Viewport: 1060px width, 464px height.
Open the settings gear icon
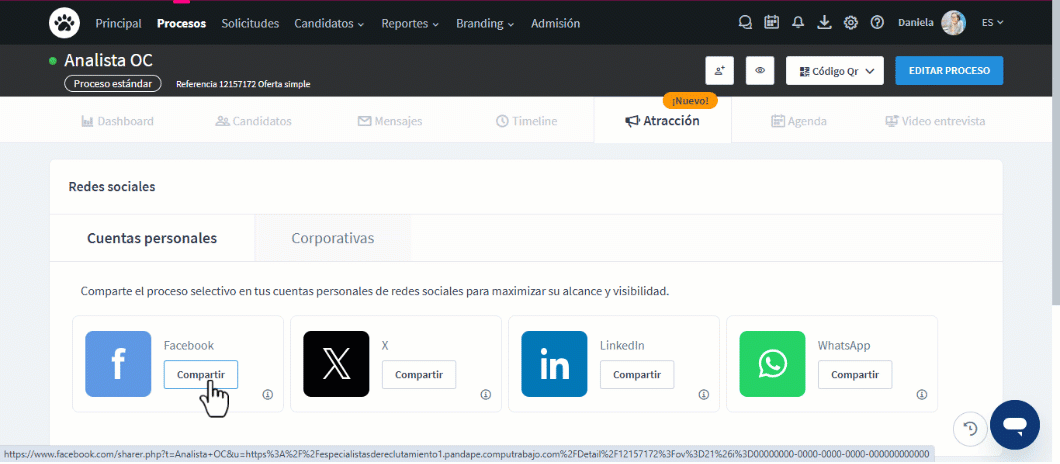850,23
